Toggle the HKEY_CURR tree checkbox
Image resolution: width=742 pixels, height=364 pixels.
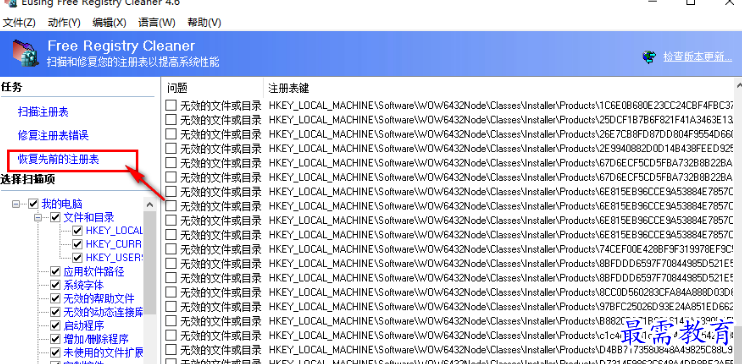[x=78, y=244]
